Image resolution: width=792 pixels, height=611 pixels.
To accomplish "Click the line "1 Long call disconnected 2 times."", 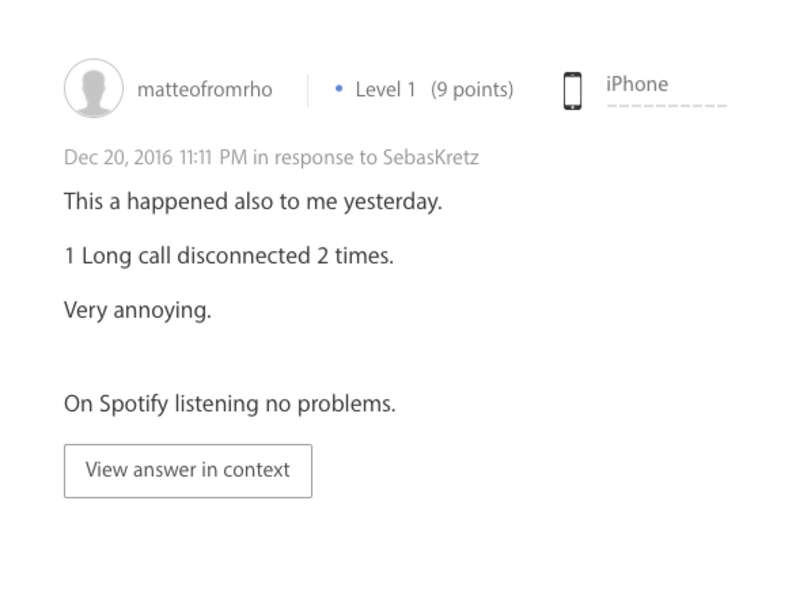I will [229, 255].
